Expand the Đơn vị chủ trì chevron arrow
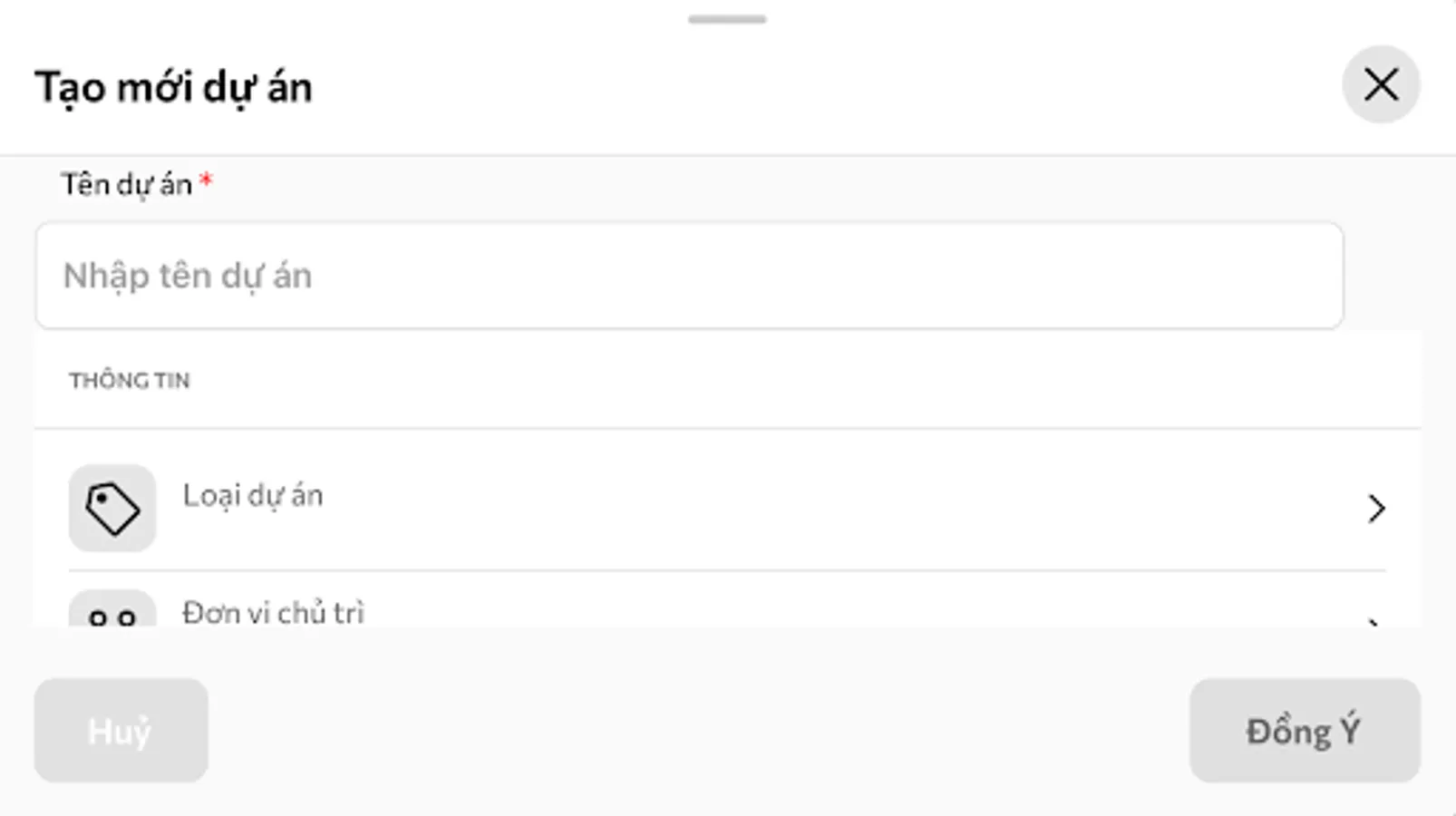Screen dimensions: 1456x816 tap(1374, 621)
